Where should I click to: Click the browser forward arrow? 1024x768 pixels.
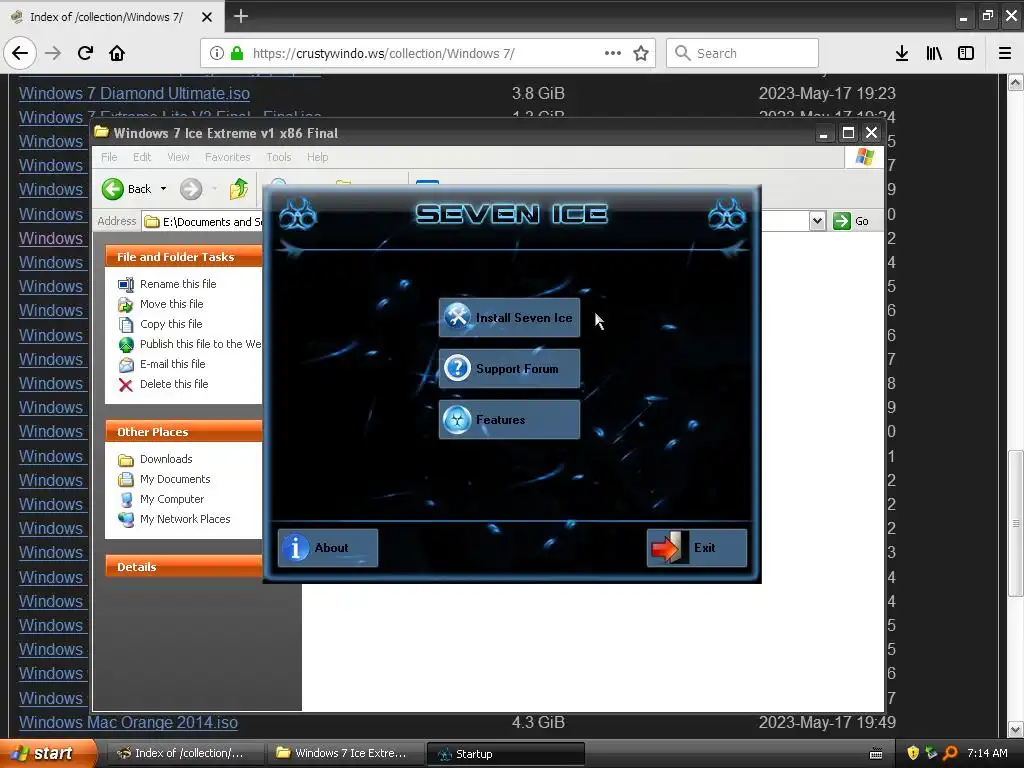coord(53,53)
